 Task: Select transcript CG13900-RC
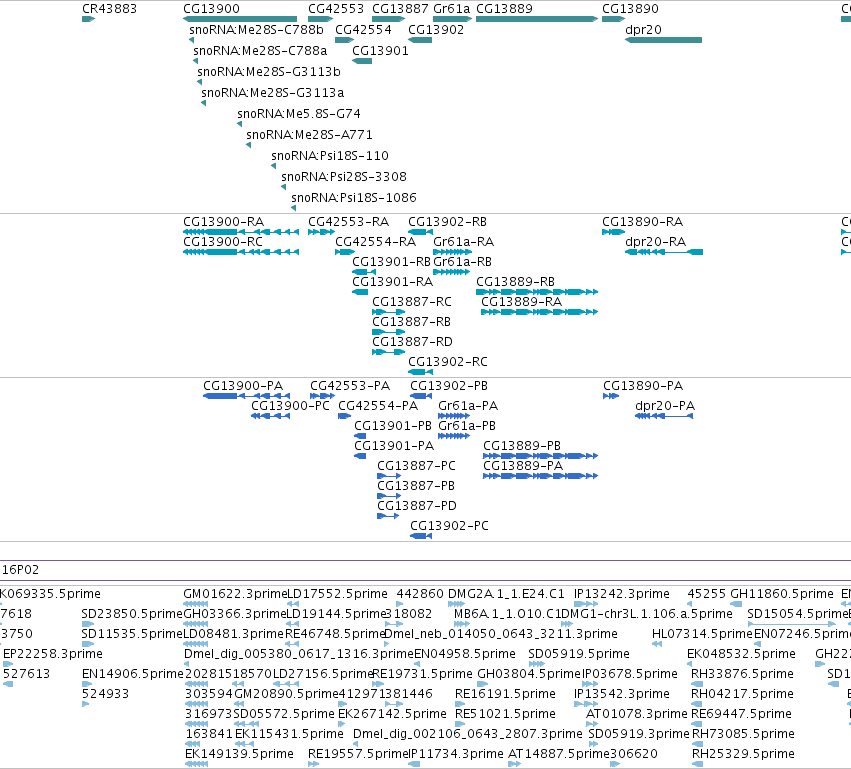coord(241,252)
